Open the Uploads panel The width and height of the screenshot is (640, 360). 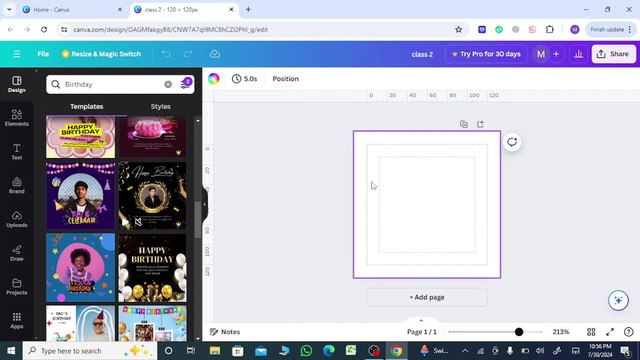(17, 220)
